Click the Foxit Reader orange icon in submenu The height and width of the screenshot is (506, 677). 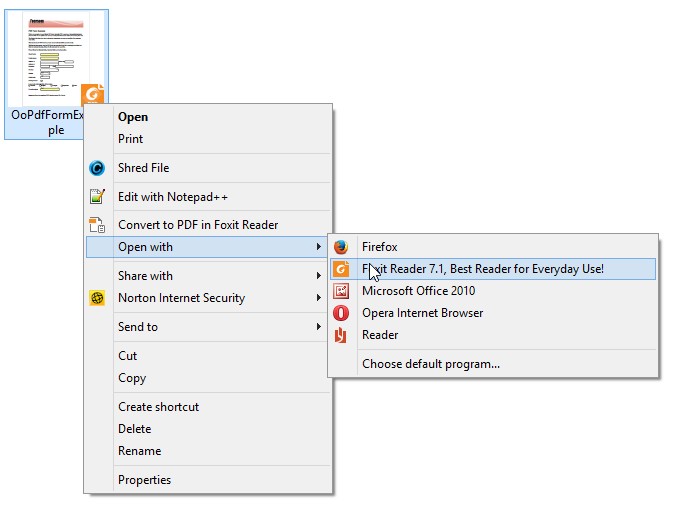pyautogui.click(x=341, y=269)
